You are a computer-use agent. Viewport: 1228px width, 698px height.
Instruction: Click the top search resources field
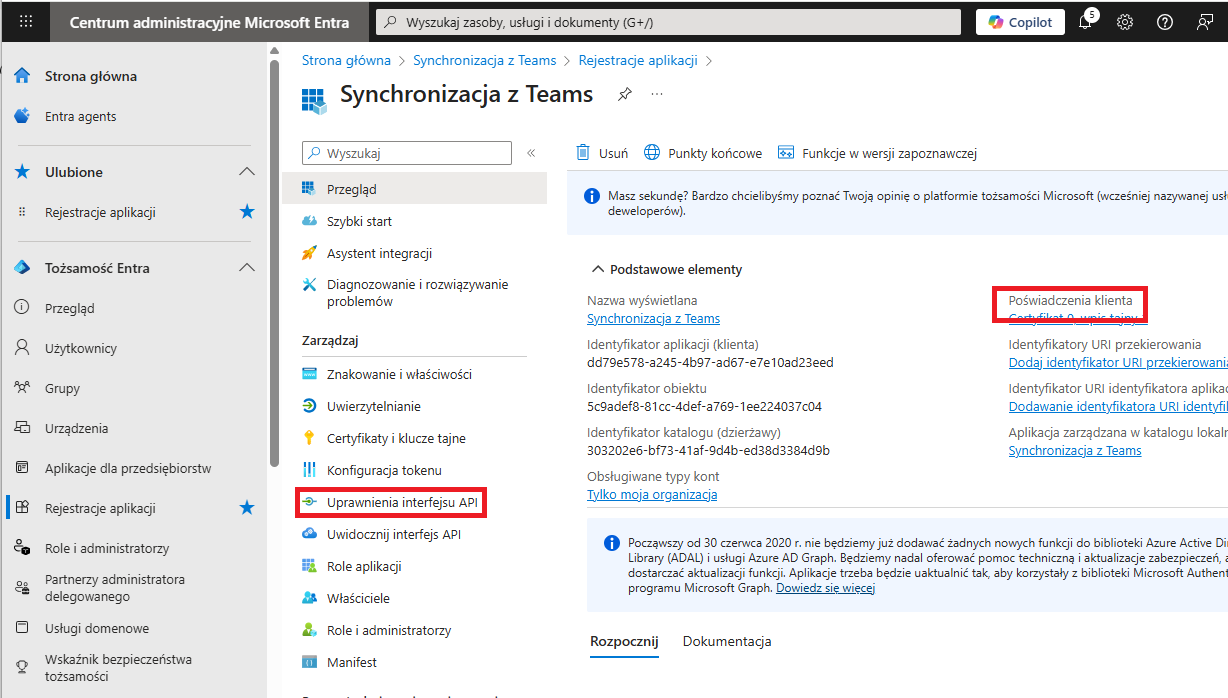click(667, 22)
